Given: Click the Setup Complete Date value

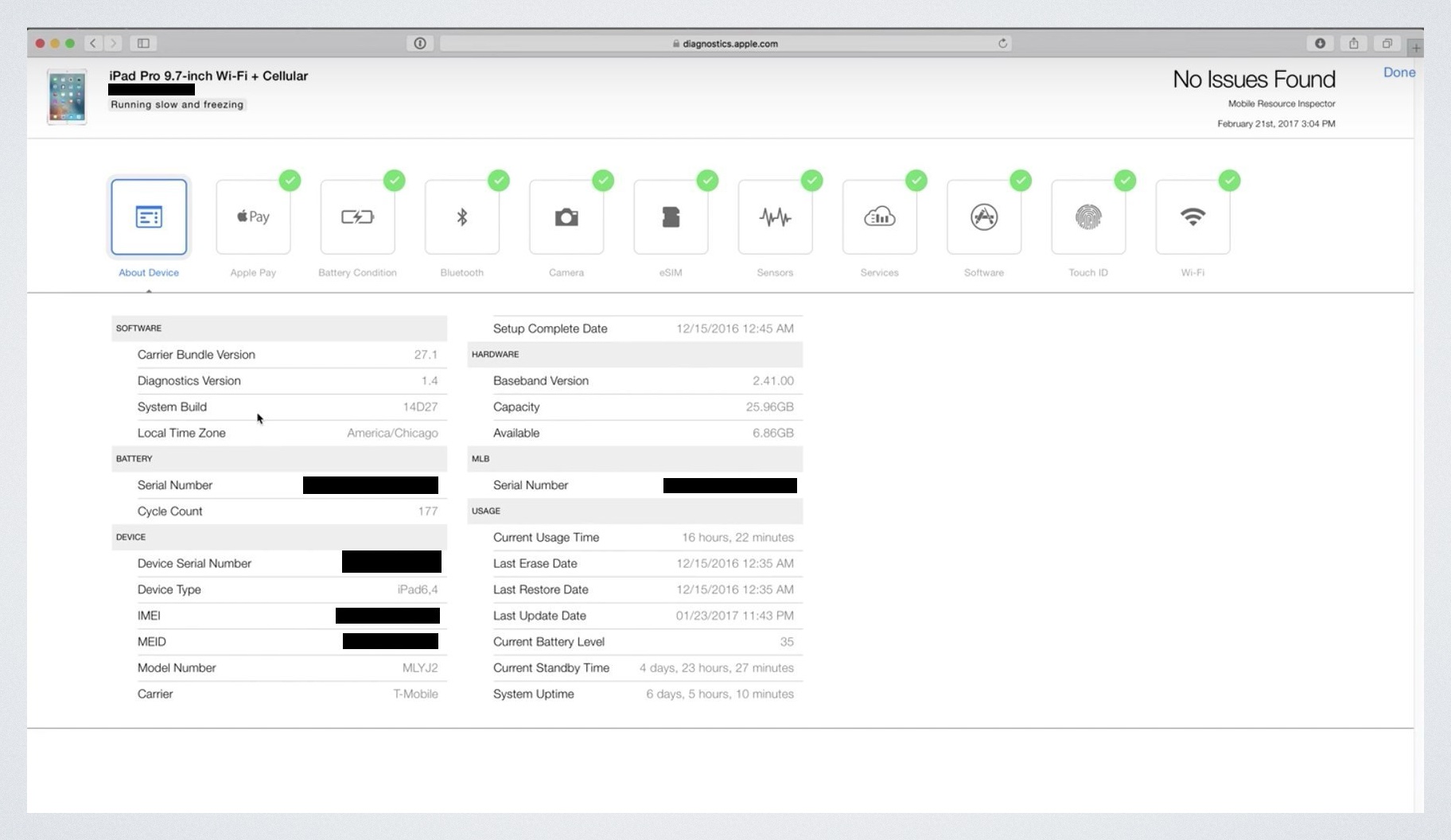Looking at the screenshot, I should [x=735, y=328].
